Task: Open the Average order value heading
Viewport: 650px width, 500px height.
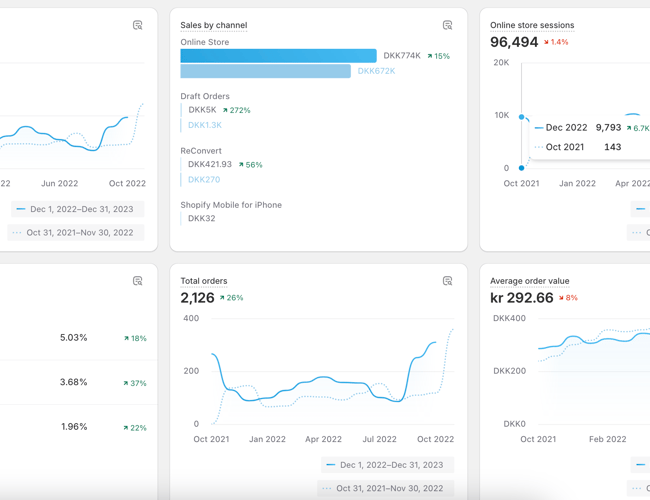Action: coord(529,281)
